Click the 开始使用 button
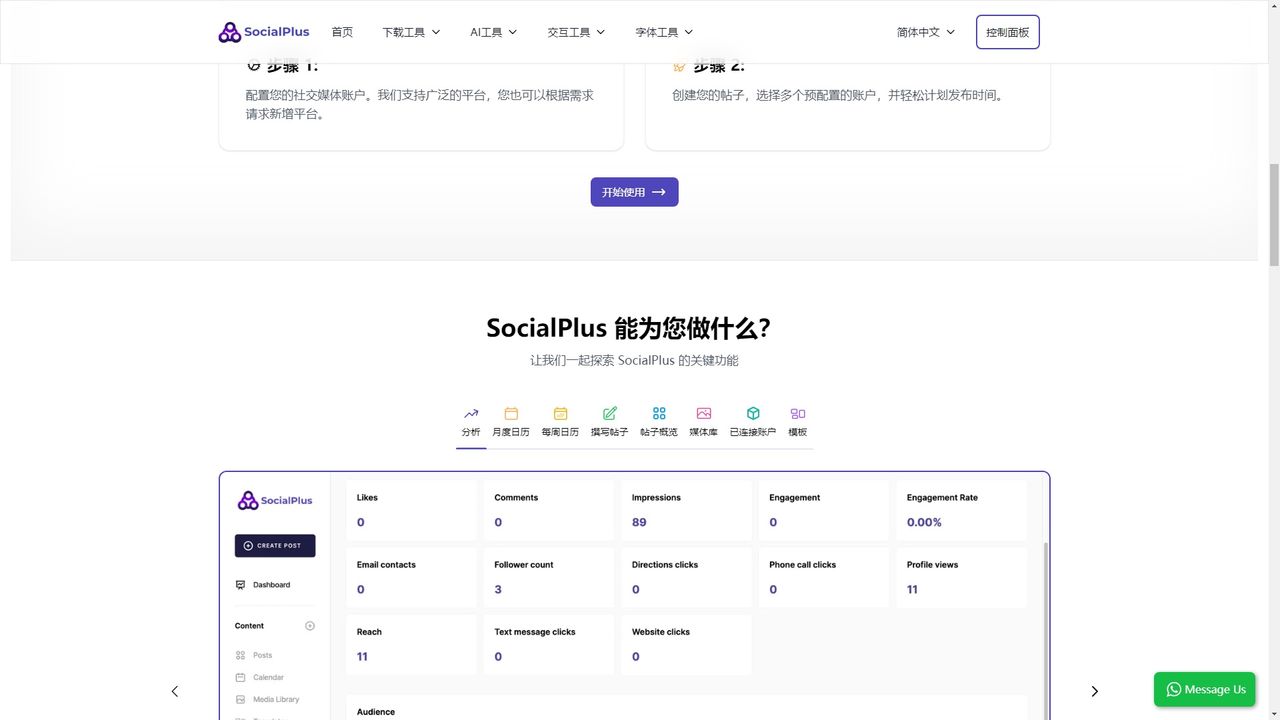Viewport: 1280px width, 720px height. point(634,192)
